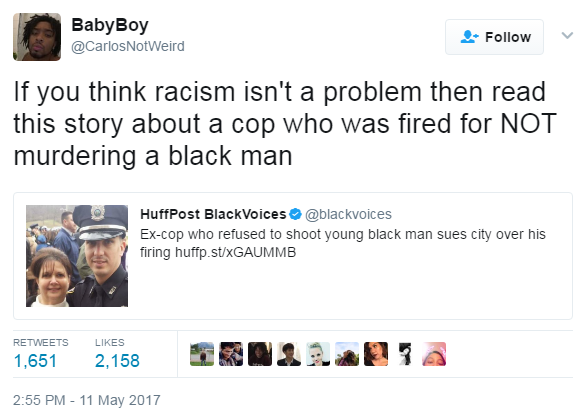The image size is (582, 419).
Task: Click the fifth liker avatar with blonde hair
Action: click(x=318, y=354)
